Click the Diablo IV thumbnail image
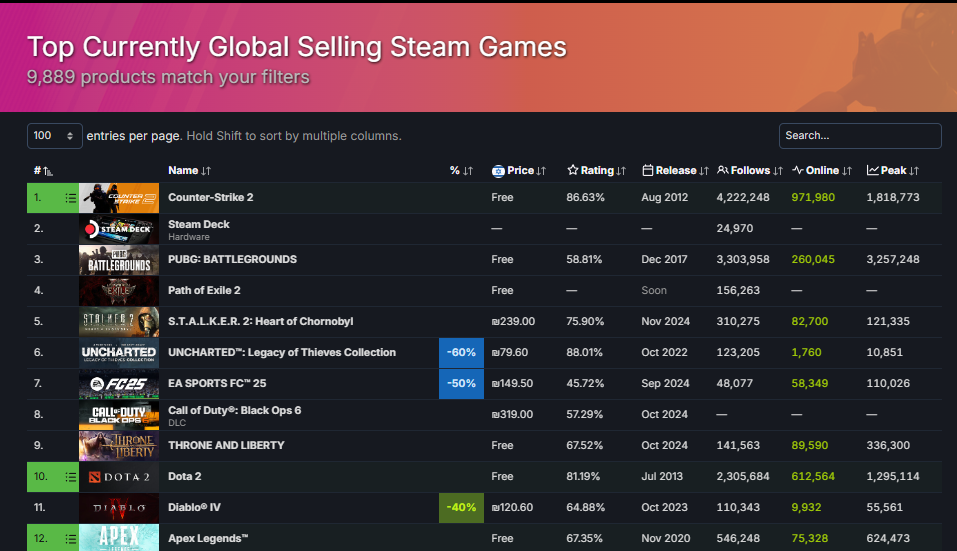The width and height of the screenshot is (957, 551). (119, 508)
